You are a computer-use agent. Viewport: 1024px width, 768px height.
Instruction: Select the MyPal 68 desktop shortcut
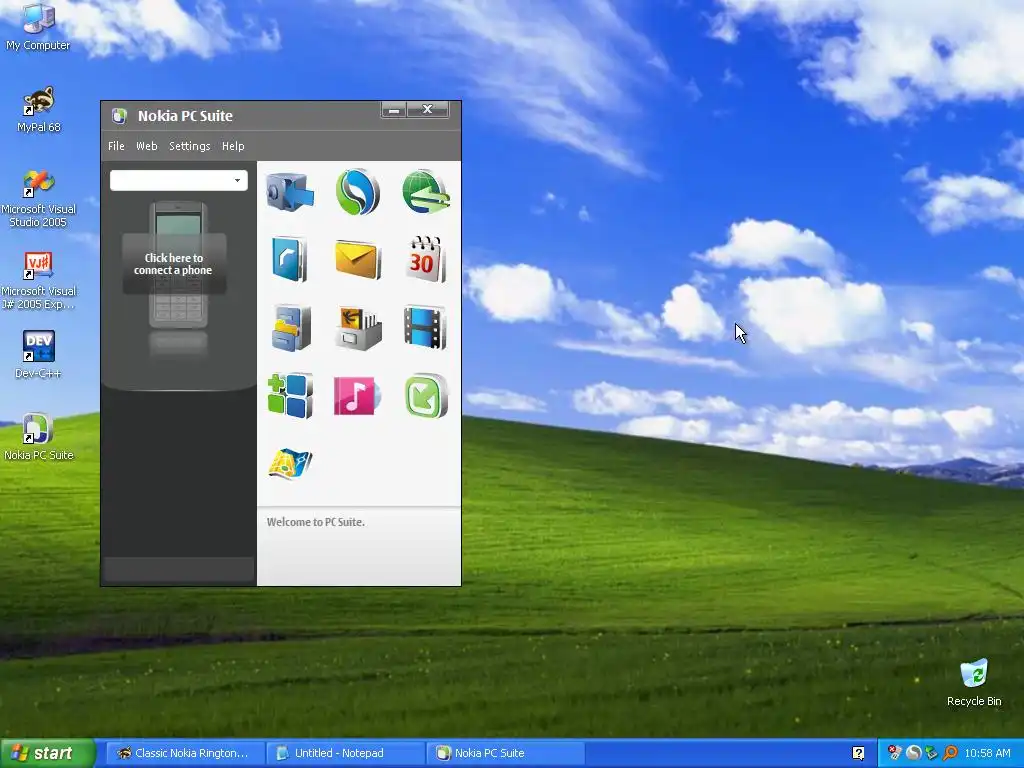click(39, 109)
